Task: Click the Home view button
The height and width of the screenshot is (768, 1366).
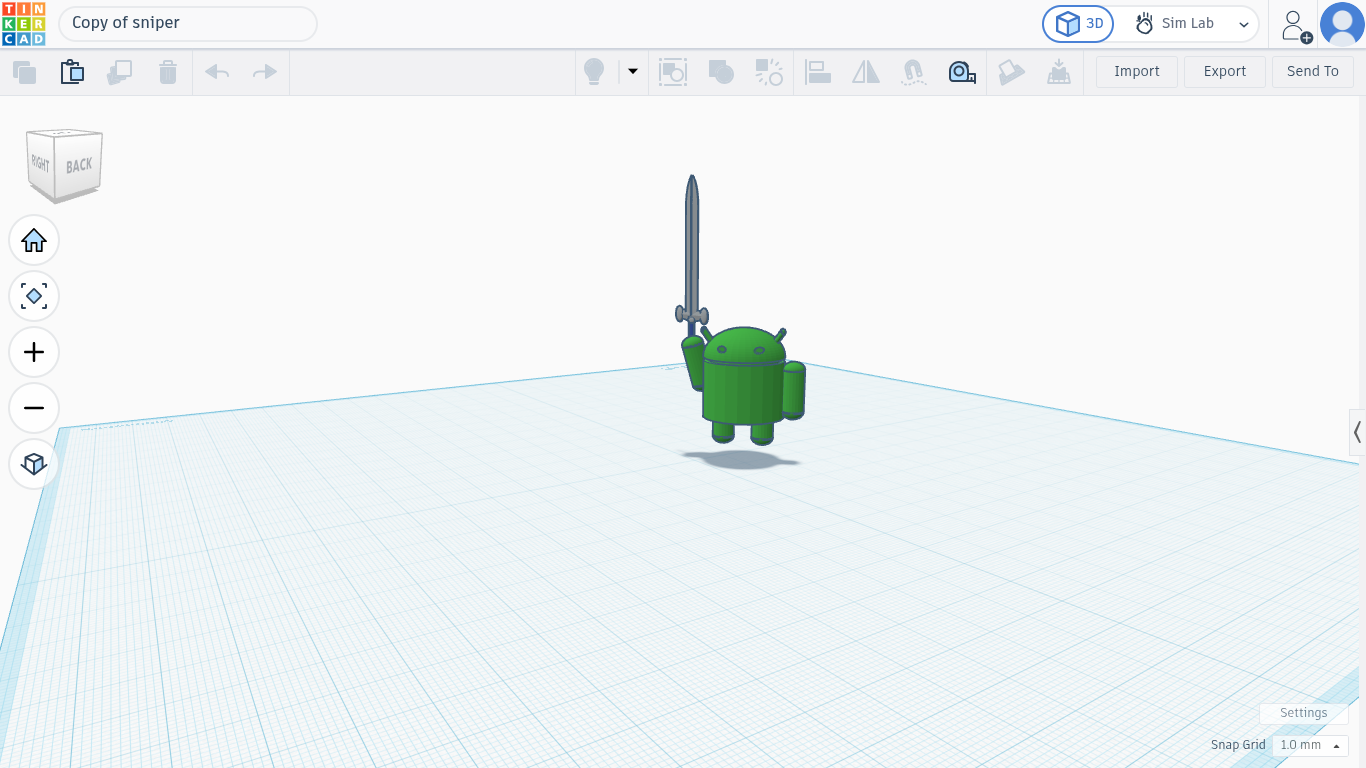Action: 34,240
